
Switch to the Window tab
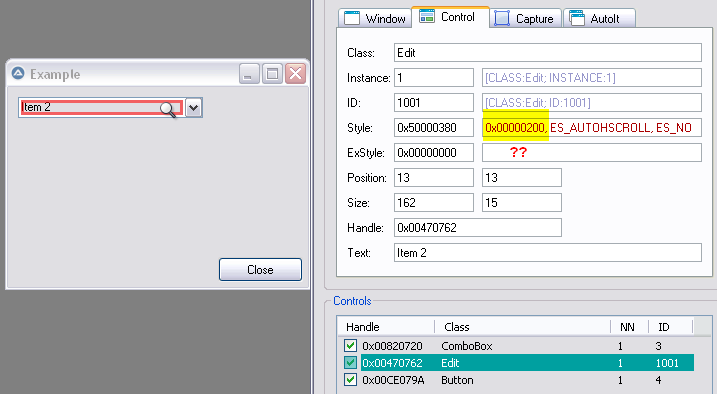(375, 18)
